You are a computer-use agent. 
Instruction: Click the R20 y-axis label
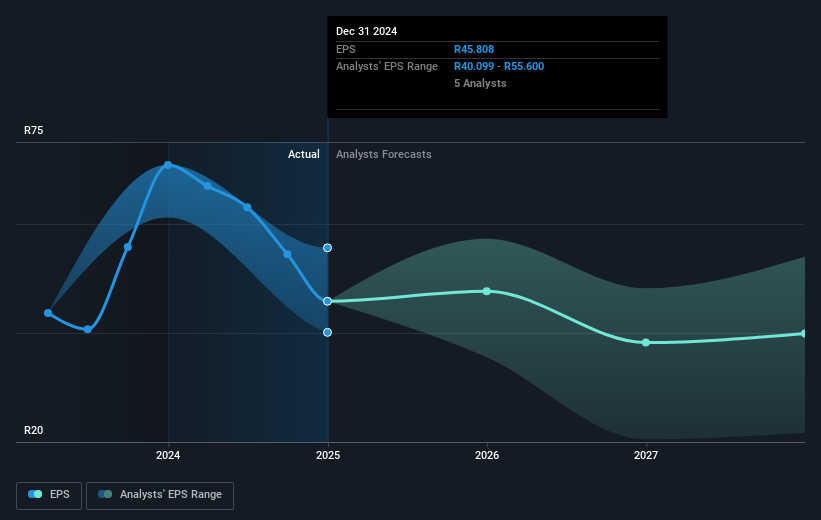tap(34, 430)
